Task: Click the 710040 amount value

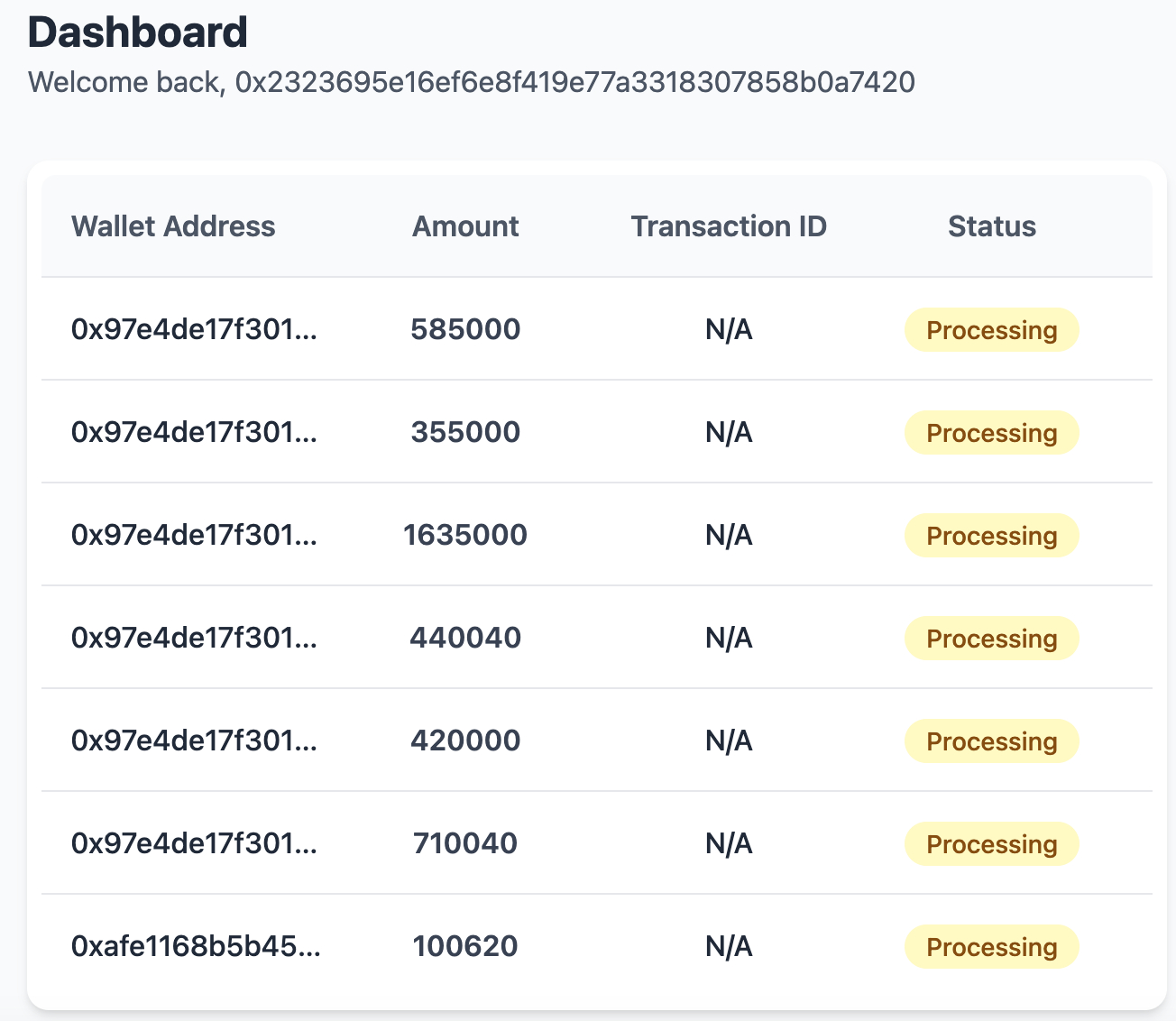Action: coord(465,843)
